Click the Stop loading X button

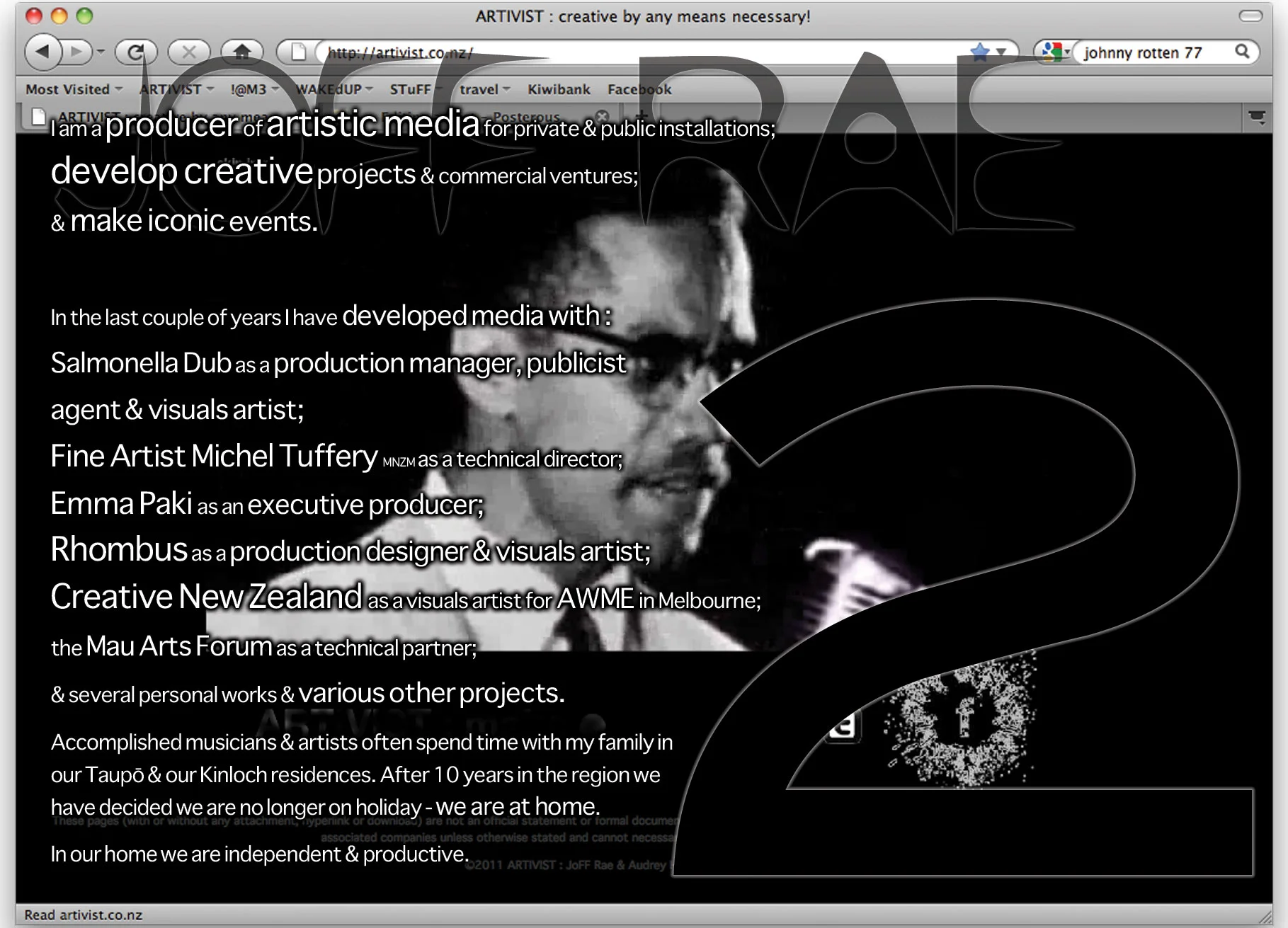click(189, 52)
